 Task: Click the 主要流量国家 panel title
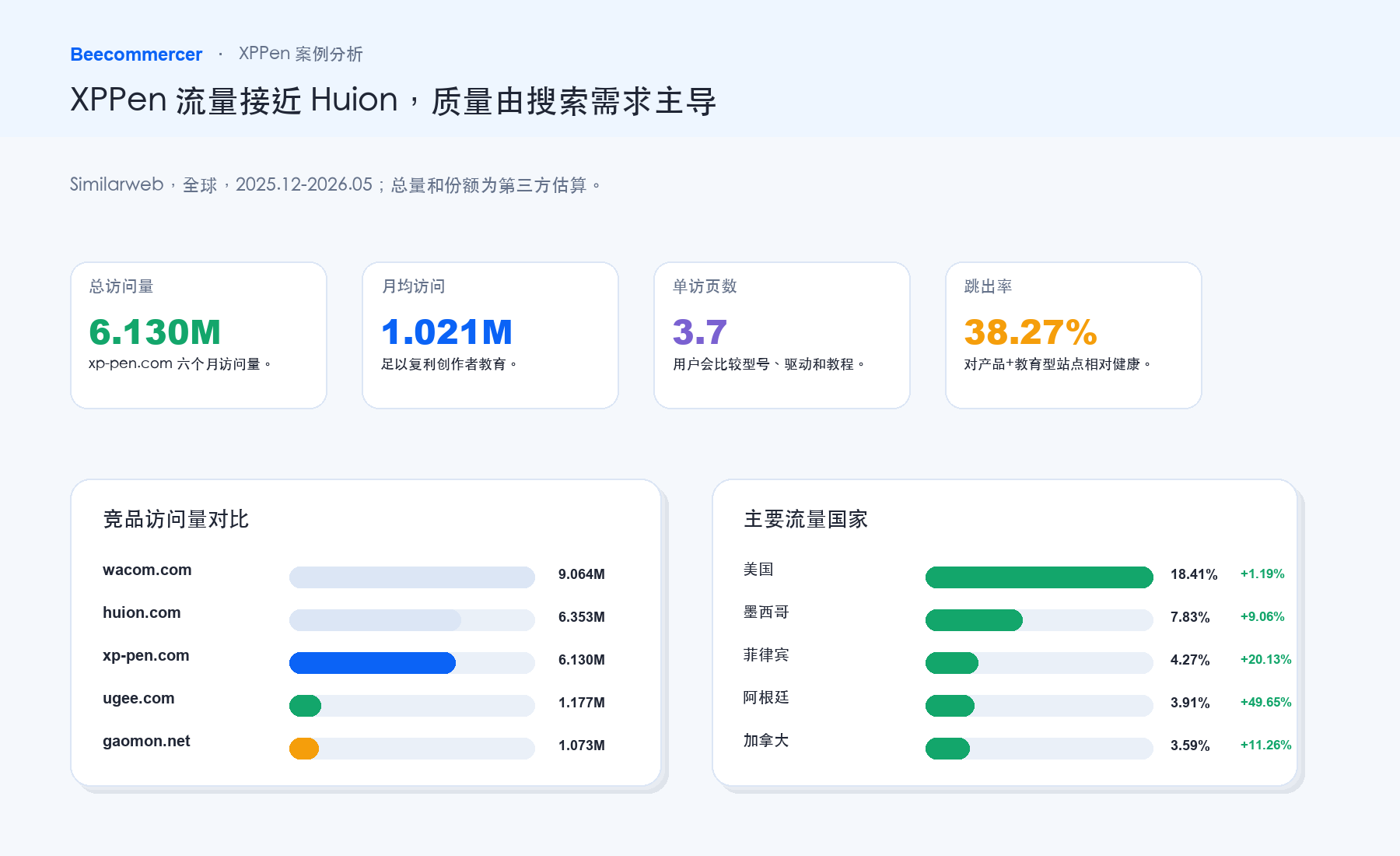[806, 519]
